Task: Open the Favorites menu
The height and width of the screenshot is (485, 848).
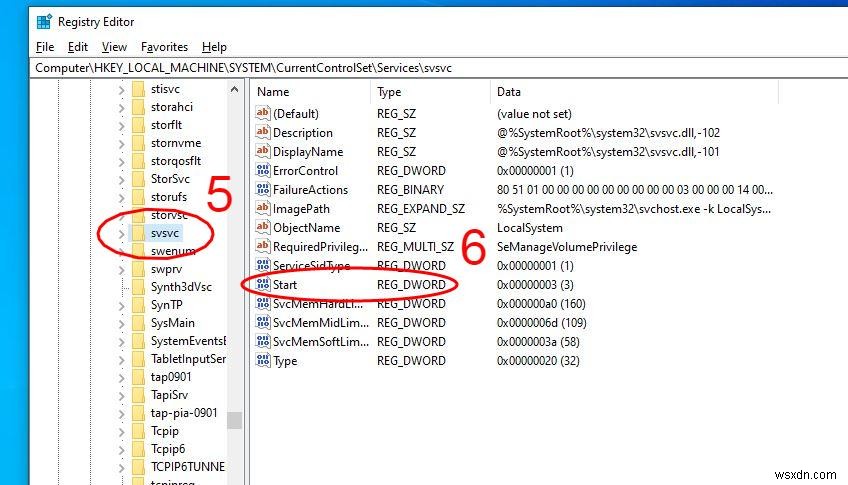Action: (164, 47)
